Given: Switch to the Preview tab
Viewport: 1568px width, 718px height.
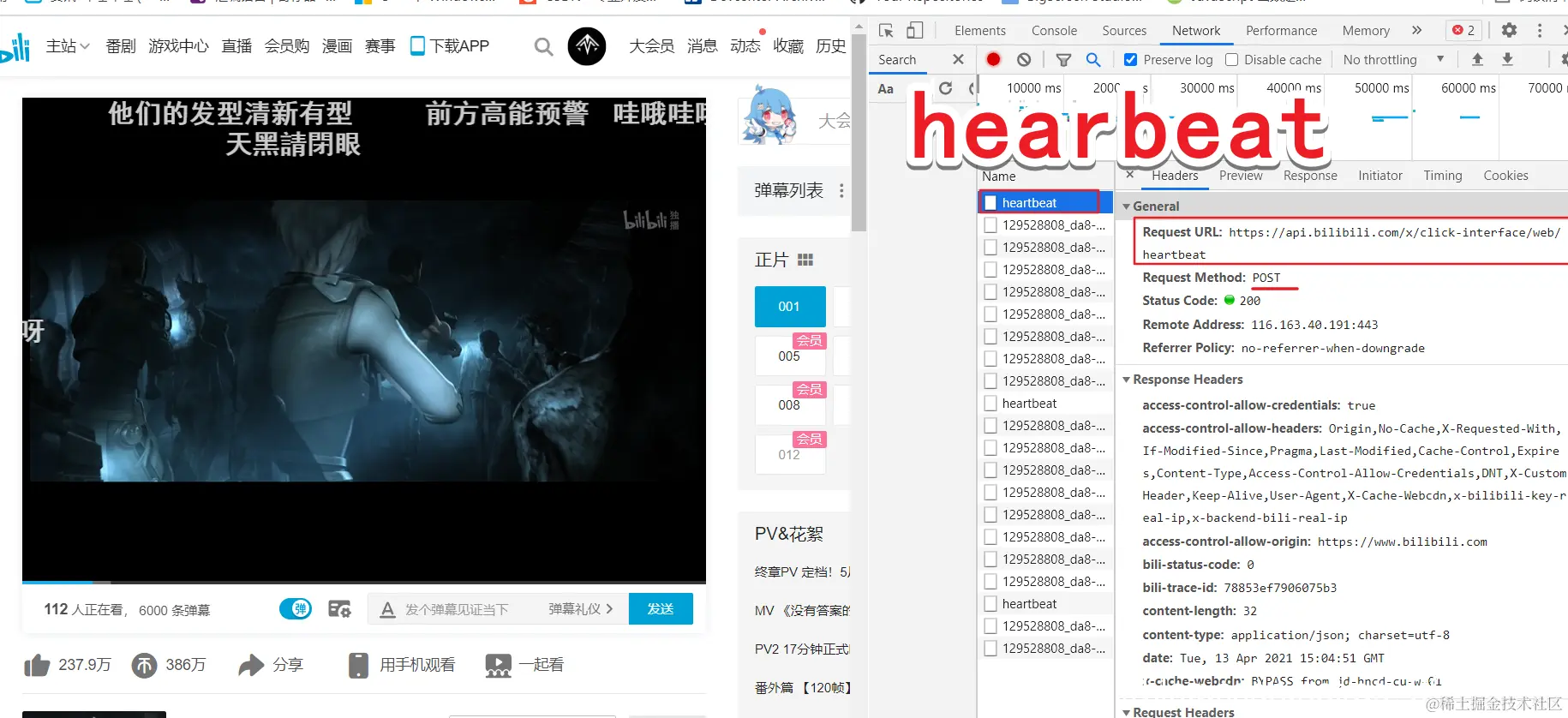Looking at the screenshot, I should (1241, 176).
